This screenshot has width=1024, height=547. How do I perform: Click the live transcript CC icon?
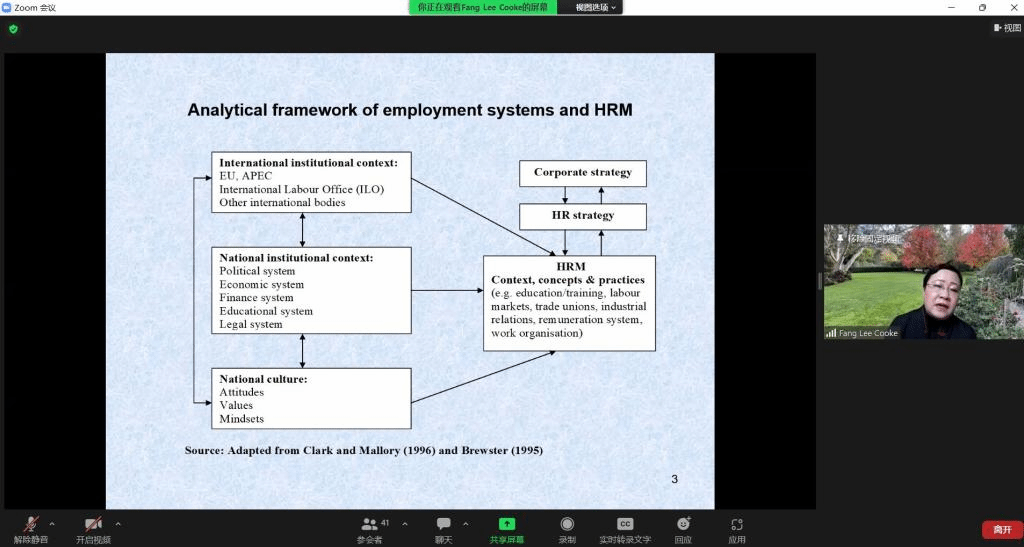[625, 525]
